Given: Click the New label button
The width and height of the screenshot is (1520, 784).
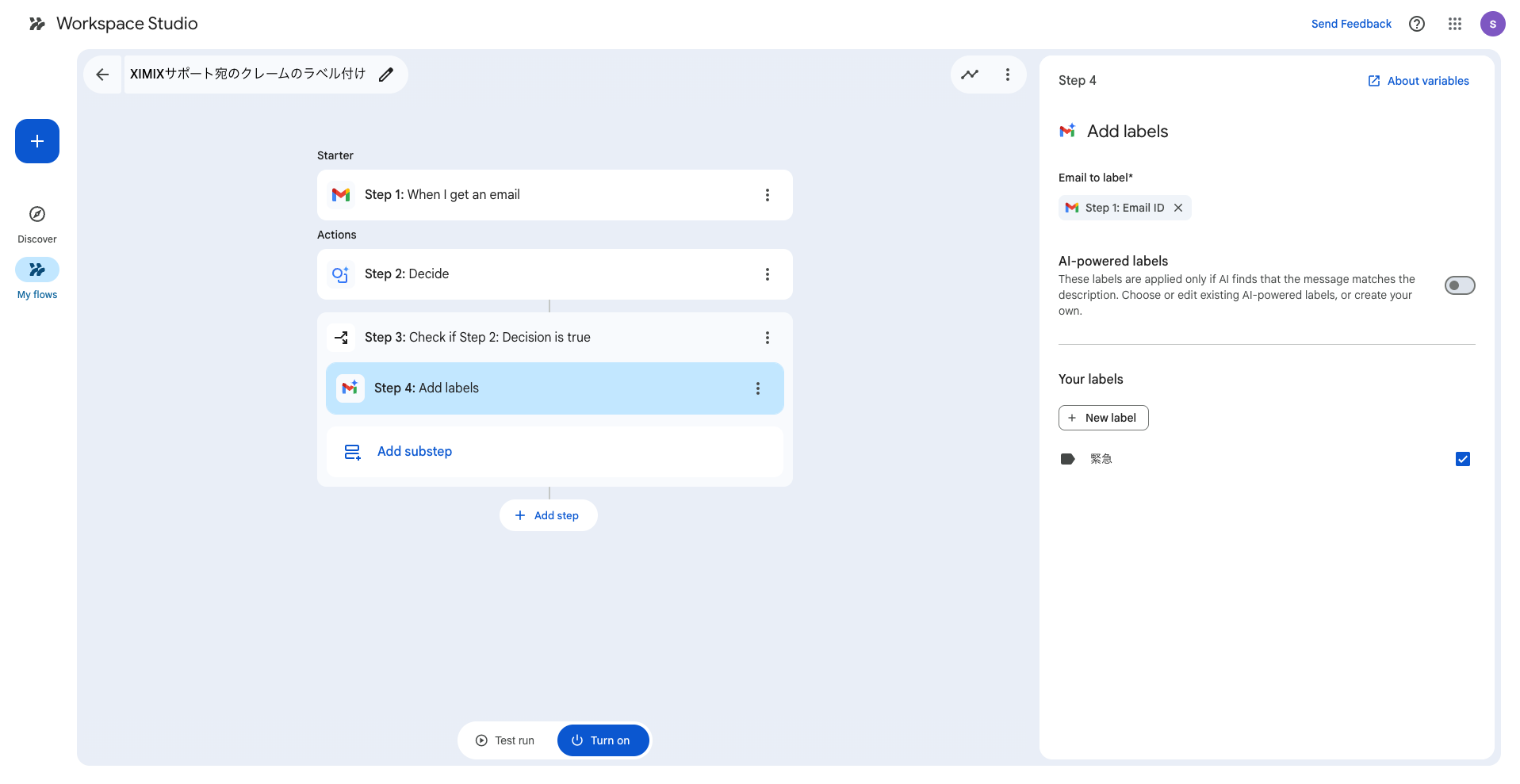Looking at the screenshot, I should 1103,418.
